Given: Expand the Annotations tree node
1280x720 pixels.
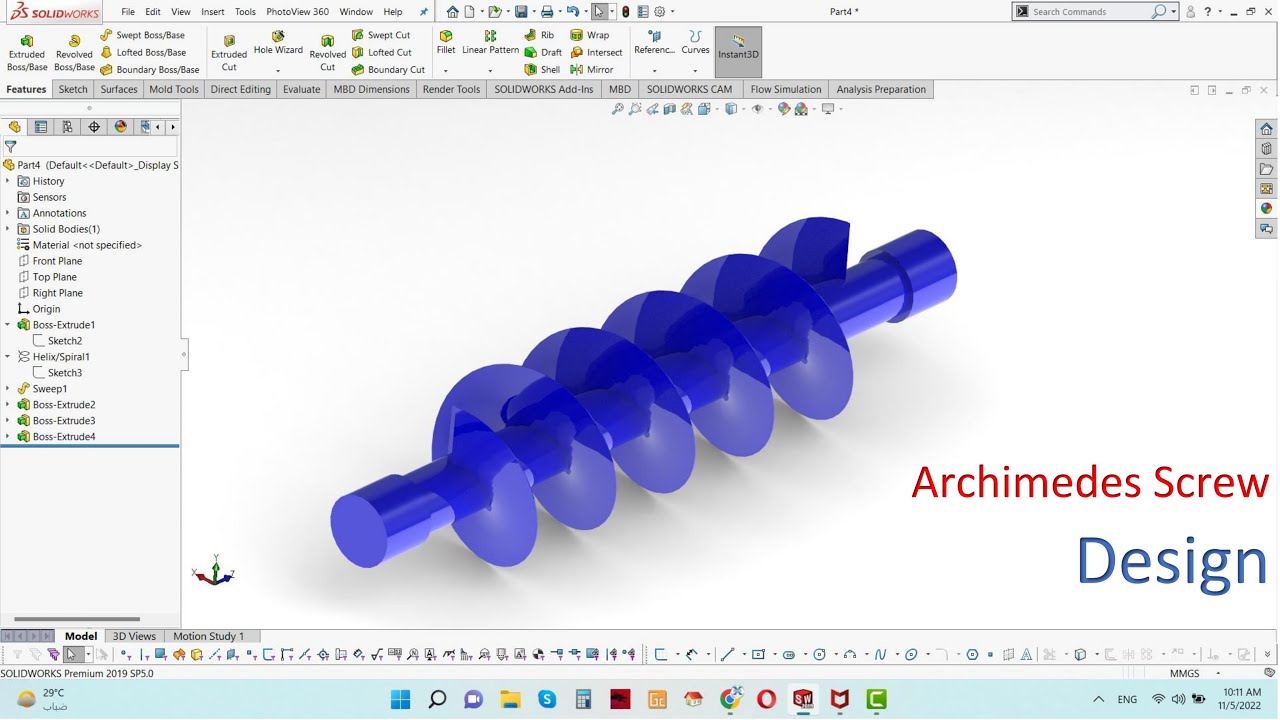Looking at the screenshot, I should (x=8, y=213).
